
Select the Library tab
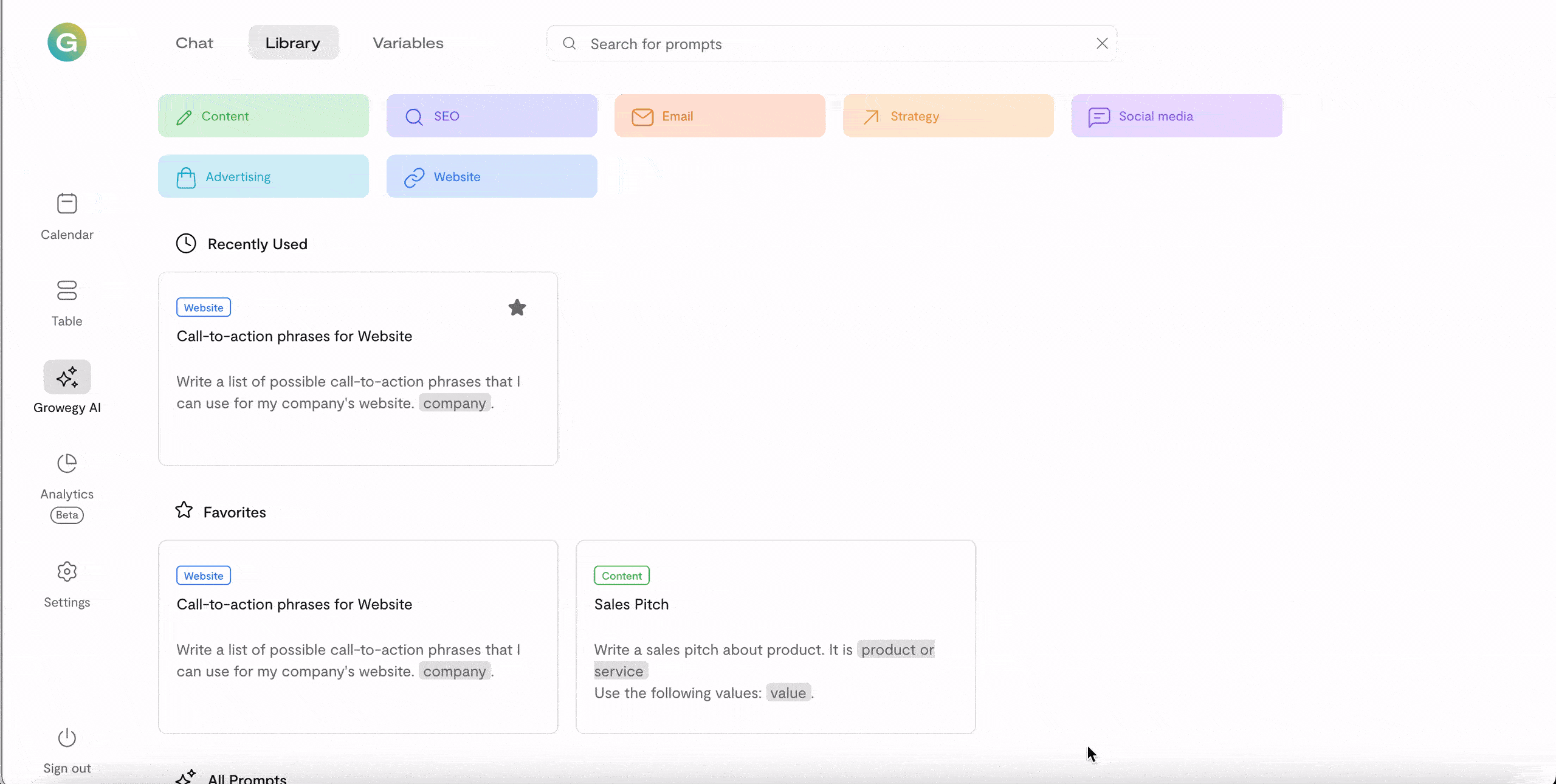293,43
